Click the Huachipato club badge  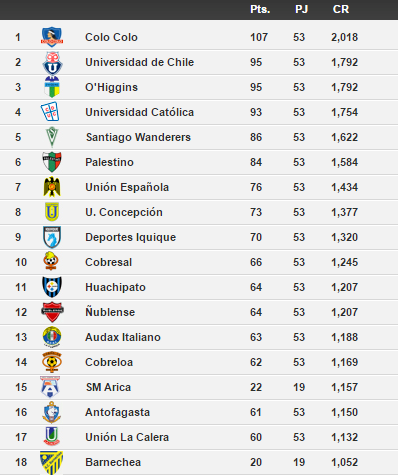click(52, 287)
